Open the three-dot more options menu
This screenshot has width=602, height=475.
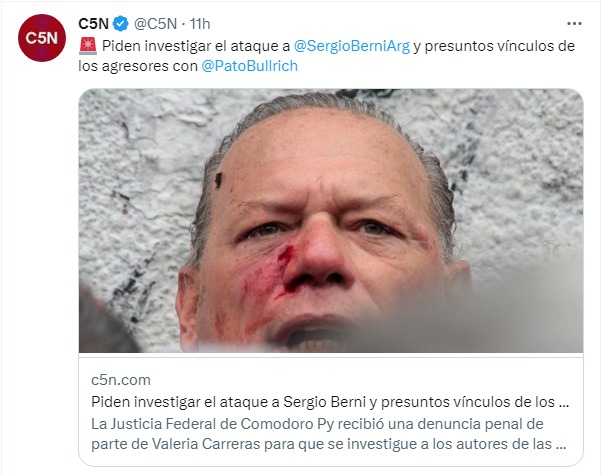tap(574, 24)
